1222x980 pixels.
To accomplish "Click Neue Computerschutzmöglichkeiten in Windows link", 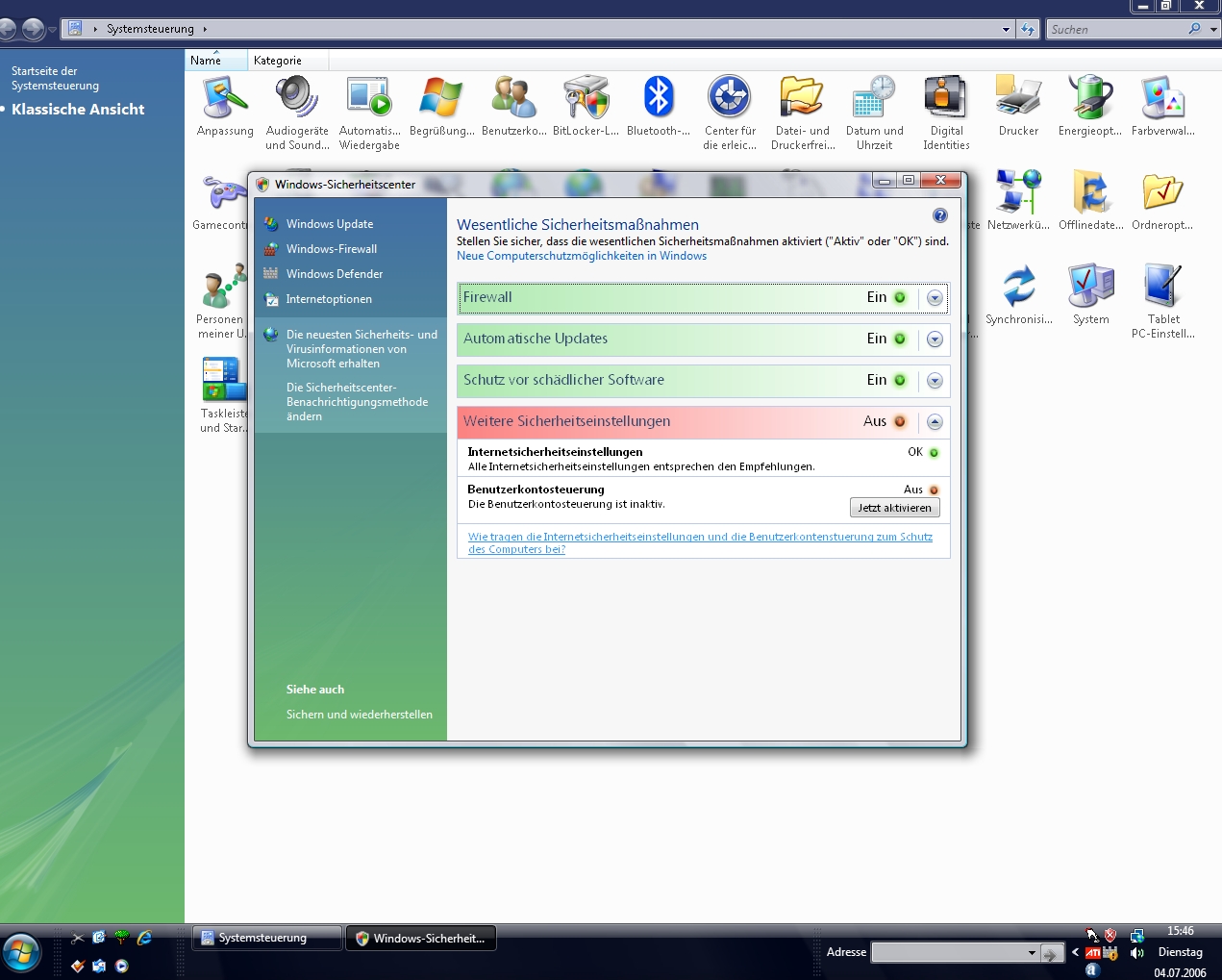I will coord(582,256).
